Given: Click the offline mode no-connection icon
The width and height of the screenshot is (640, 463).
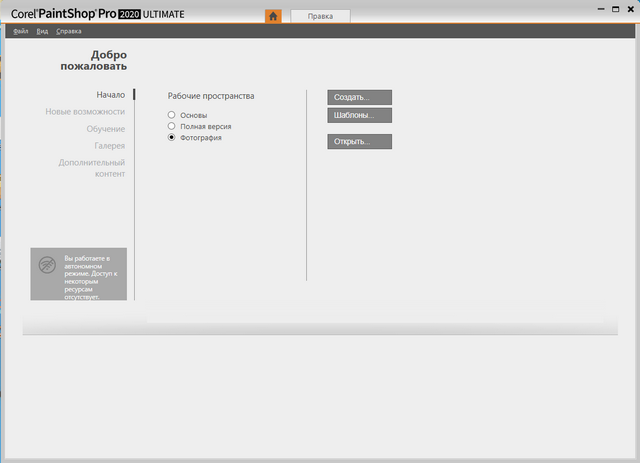Looking at the screenshot, I should coord(47,265).
